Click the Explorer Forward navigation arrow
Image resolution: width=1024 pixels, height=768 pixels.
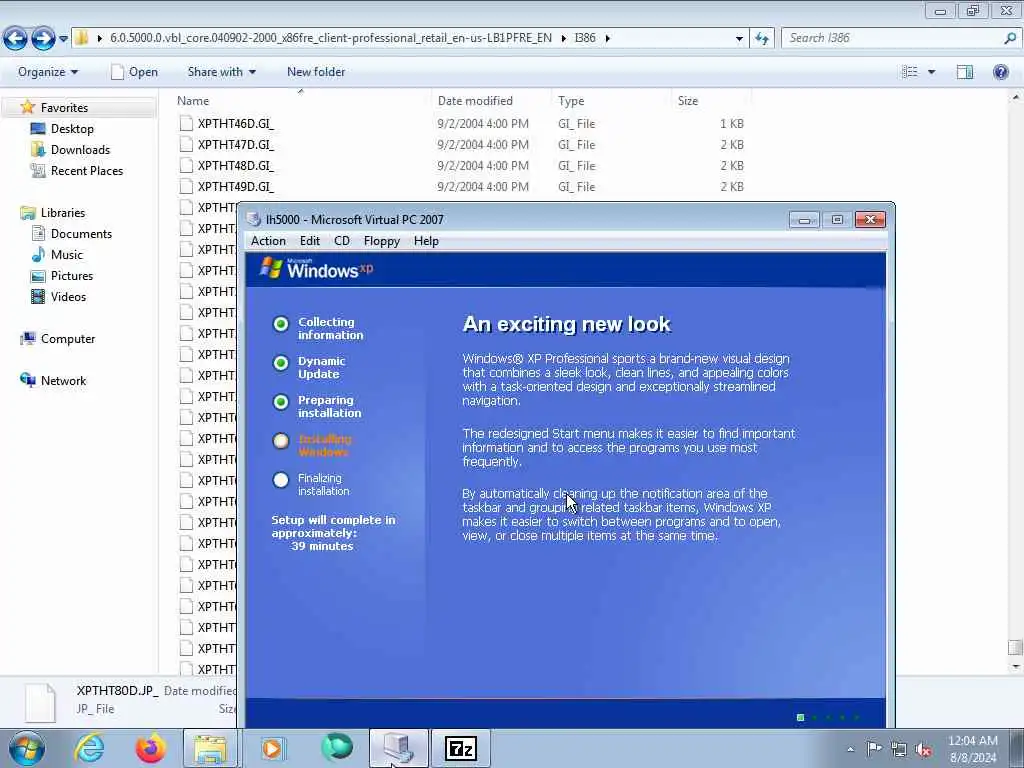pyautogui.click(x=43, y=39)
